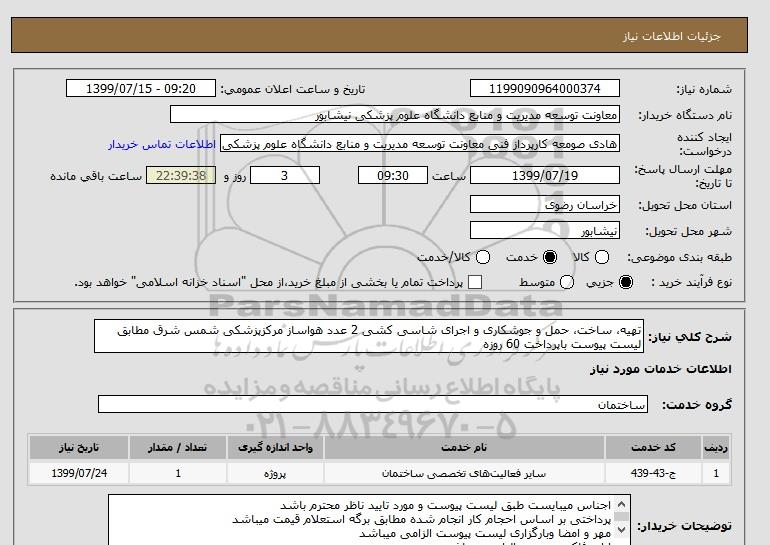
Task: Click the scroll up arrow in buyer notes
Action: (x=621, y=504)
